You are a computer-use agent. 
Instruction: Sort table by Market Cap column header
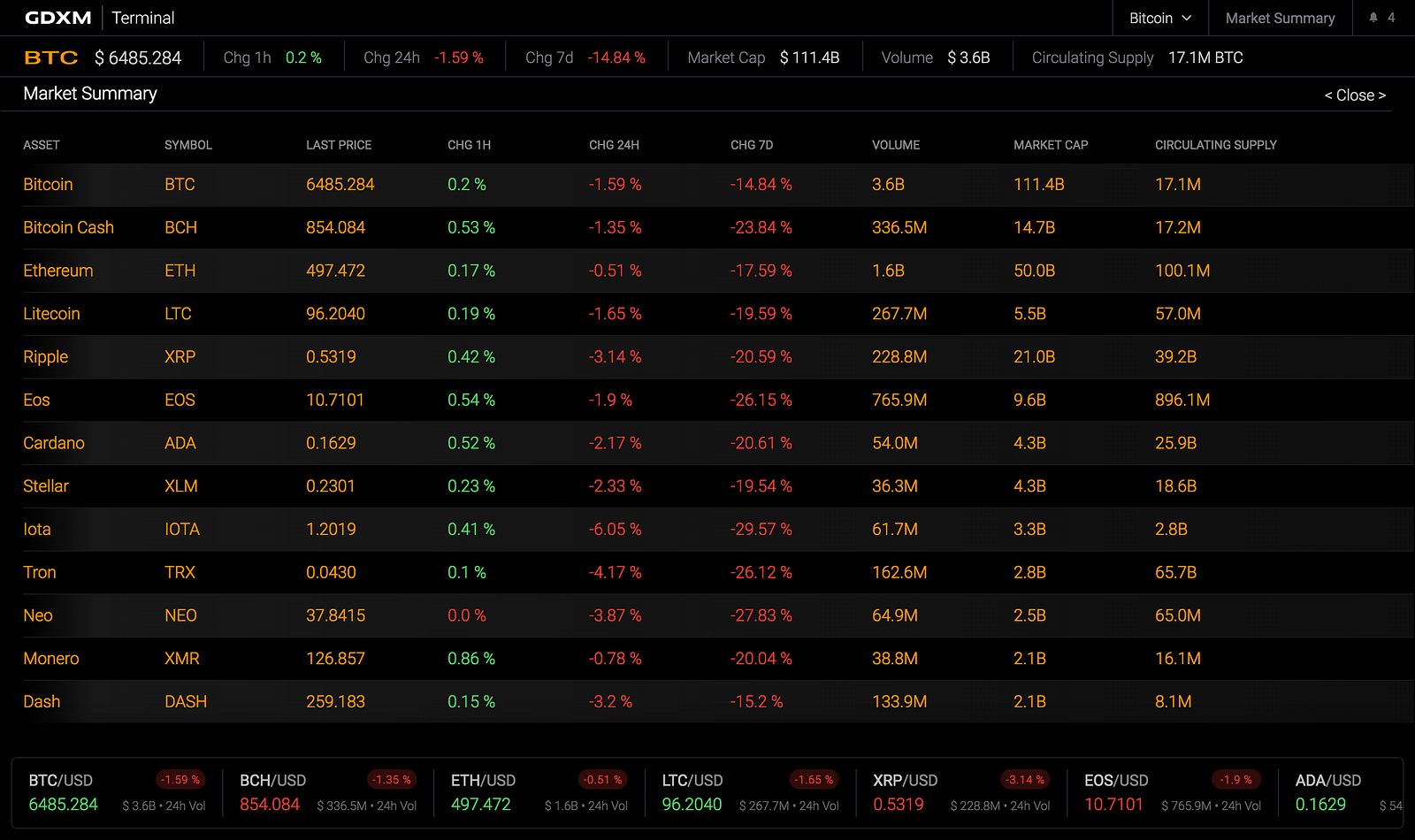pyautogui.click(x=1051, y=145)
